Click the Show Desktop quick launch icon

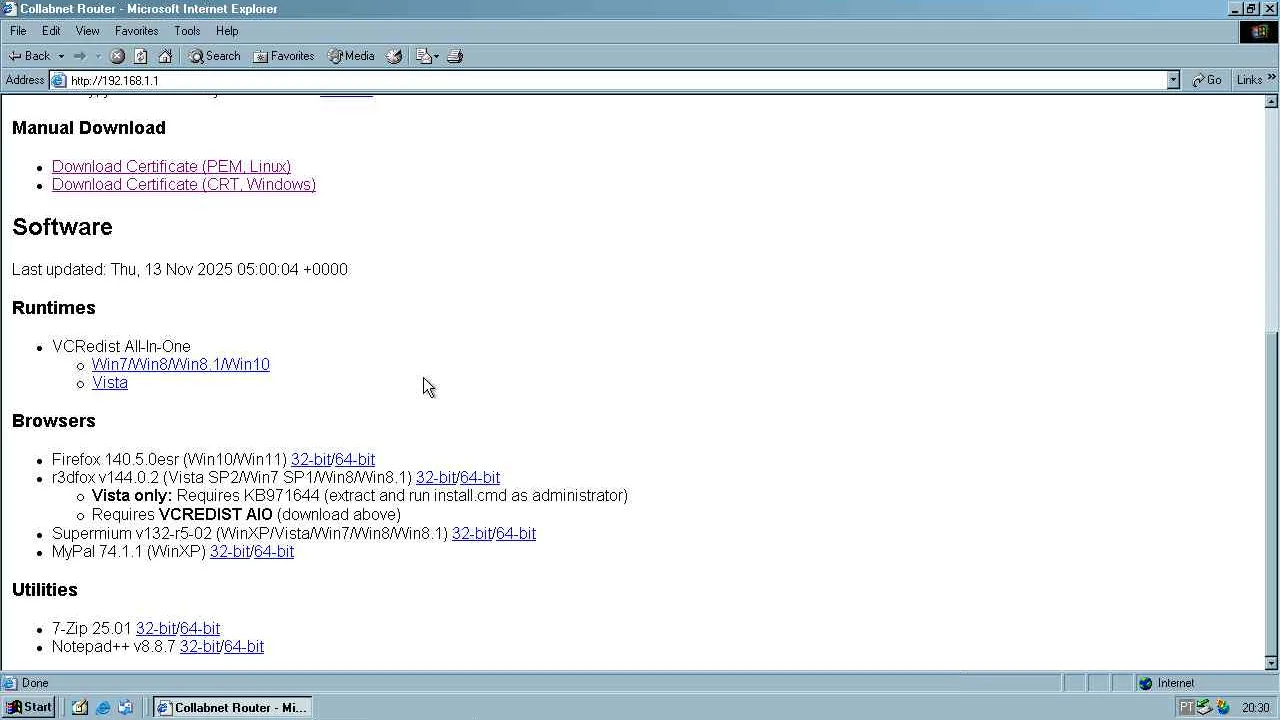click(x=80, y=707)
